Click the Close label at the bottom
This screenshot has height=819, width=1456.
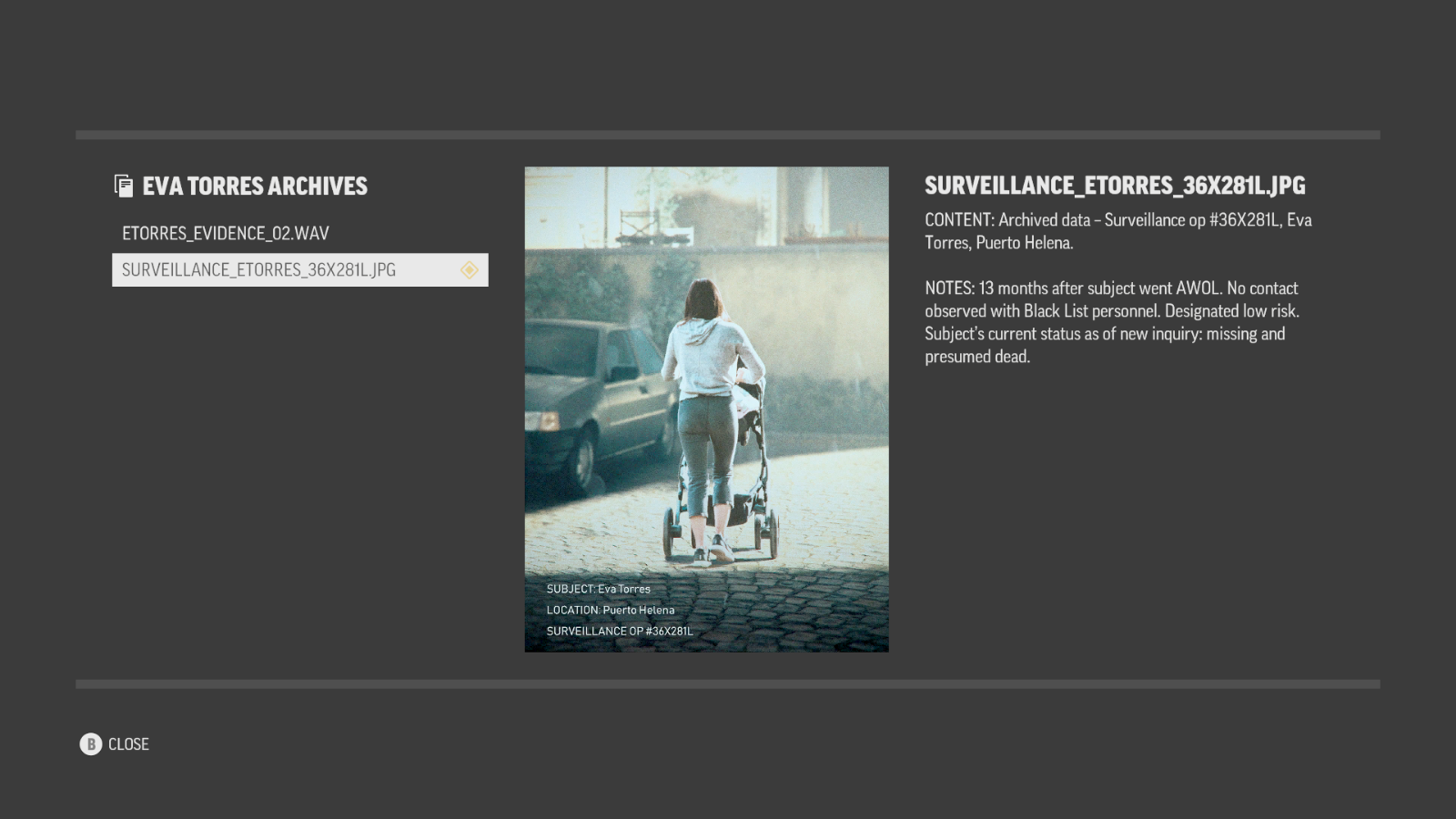[x=128, y=744]
